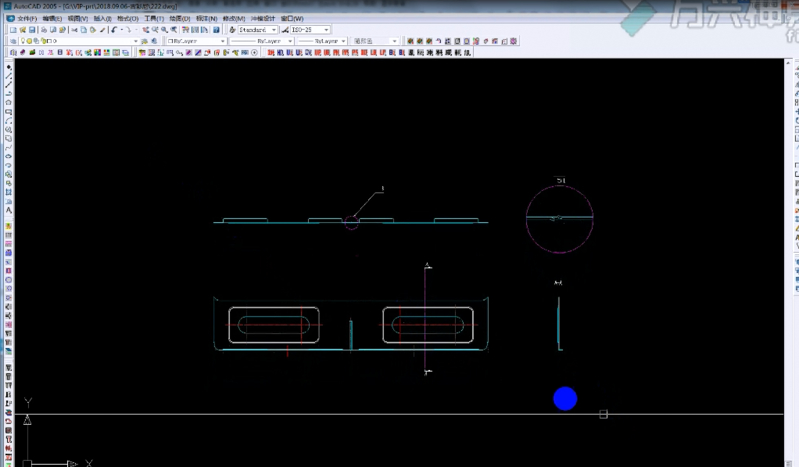Select the Ellipse tool

[9, 157]
